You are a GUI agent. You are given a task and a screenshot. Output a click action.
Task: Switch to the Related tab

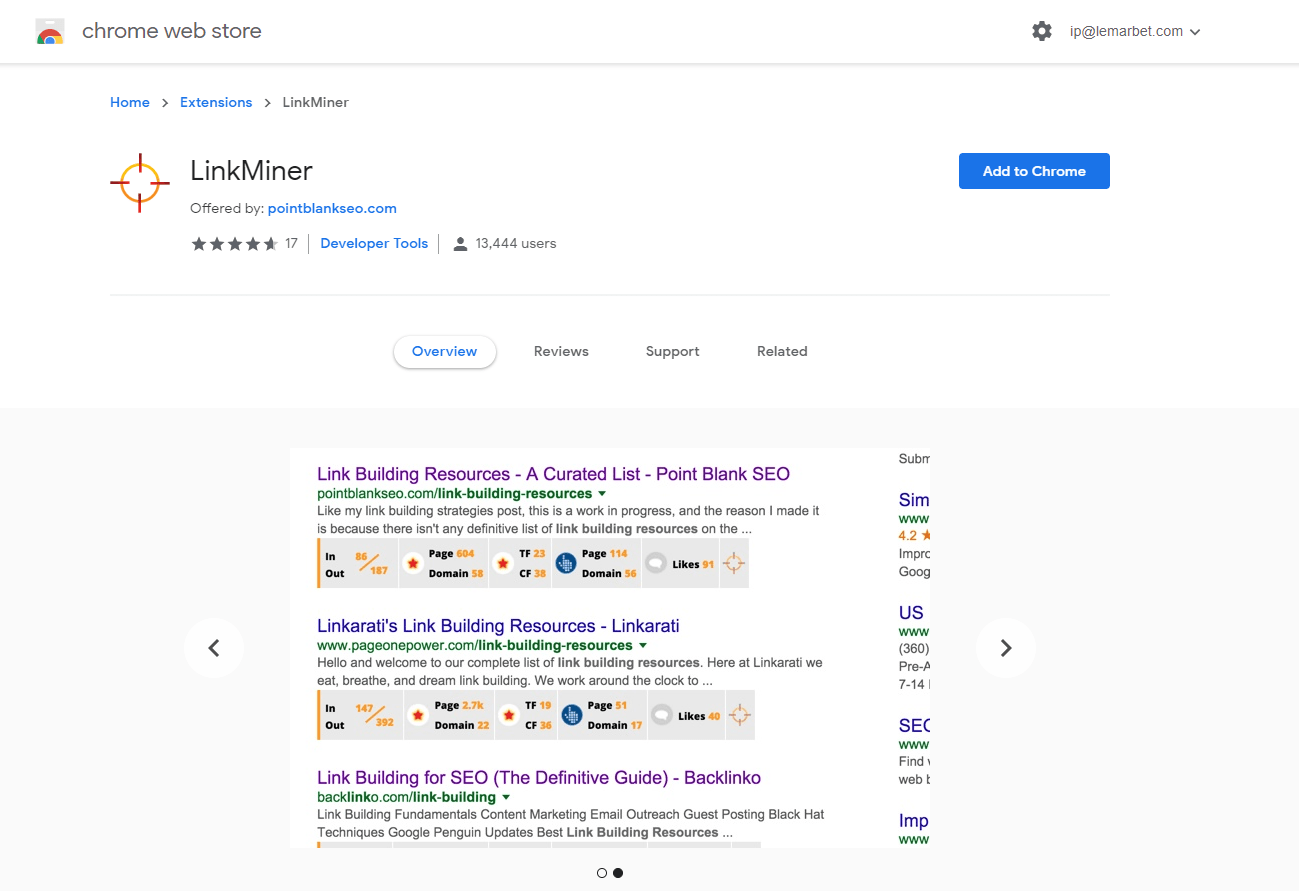(x=782, y=351)
